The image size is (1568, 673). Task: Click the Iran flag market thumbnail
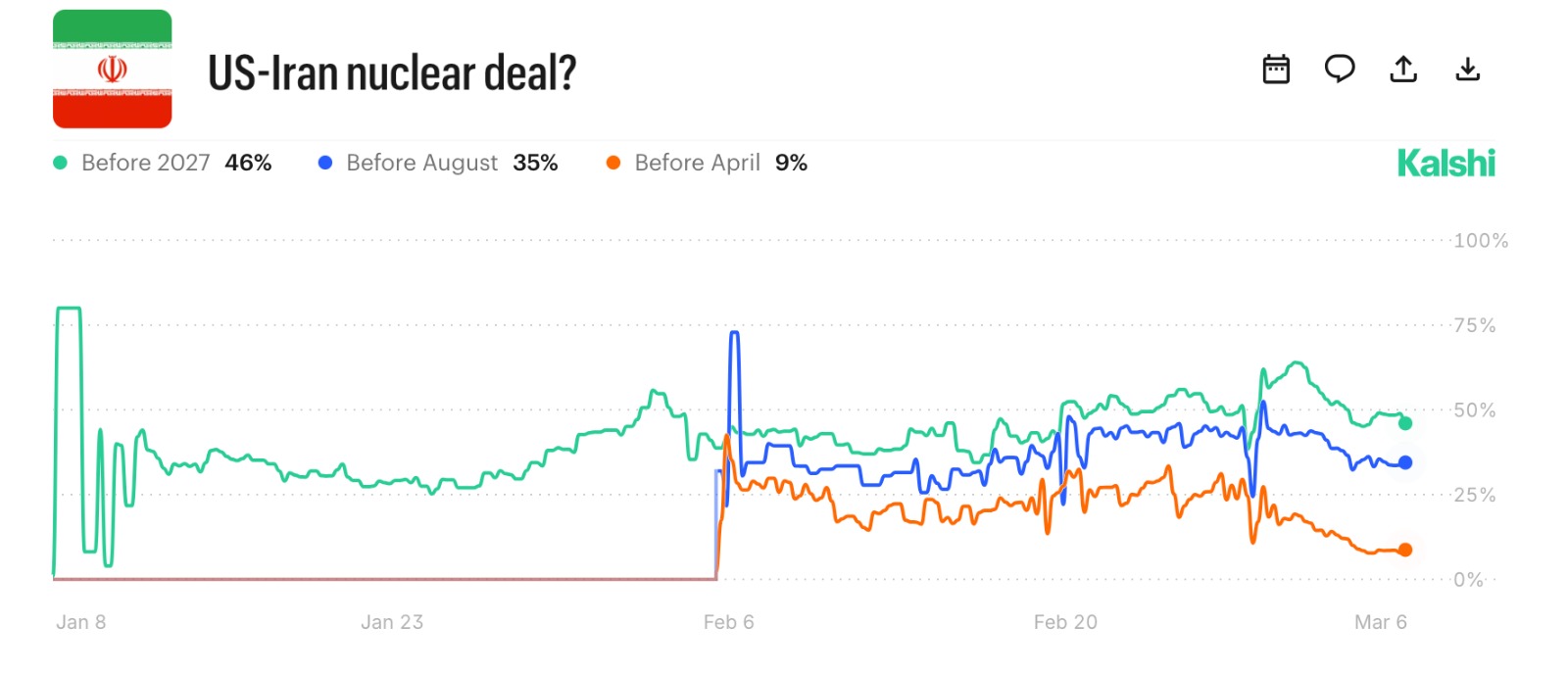tap(113, 70)
